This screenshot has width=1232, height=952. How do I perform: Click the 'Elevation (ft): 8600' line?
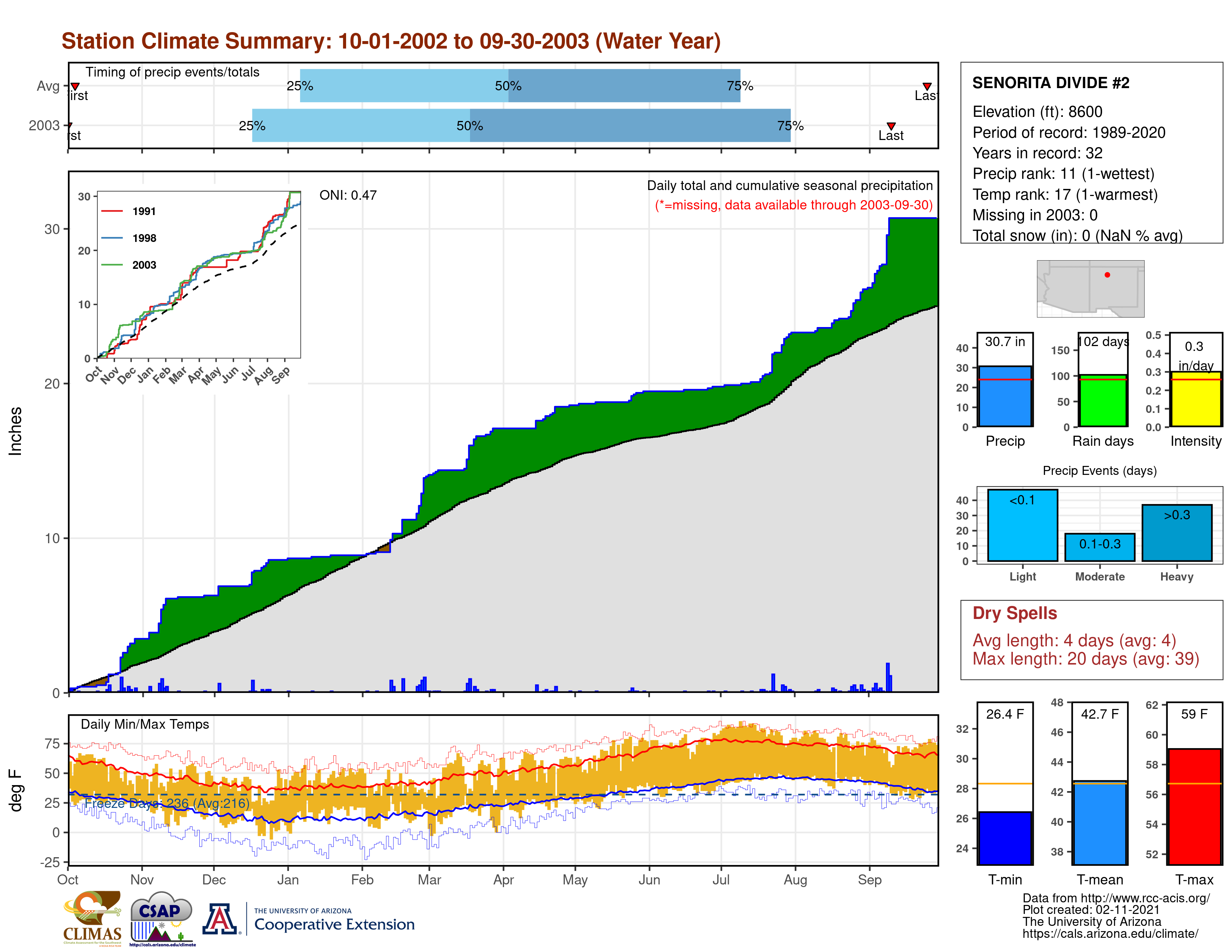[1037, 112]
